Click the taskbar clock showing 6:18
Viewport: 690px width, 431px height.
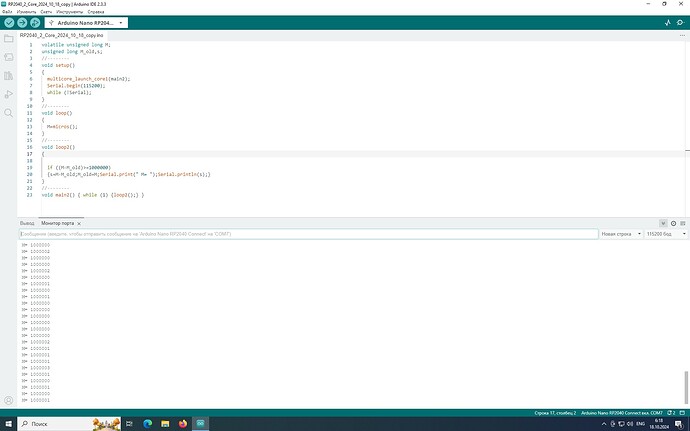tap(659, 424)
